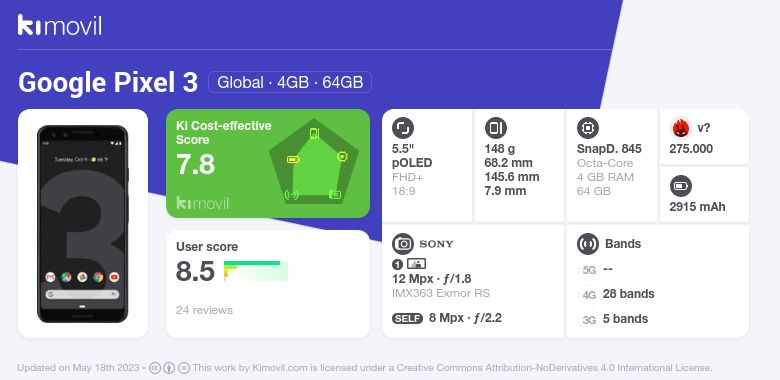
Task: Click the screen size display icon
Action: pos(403,128)
